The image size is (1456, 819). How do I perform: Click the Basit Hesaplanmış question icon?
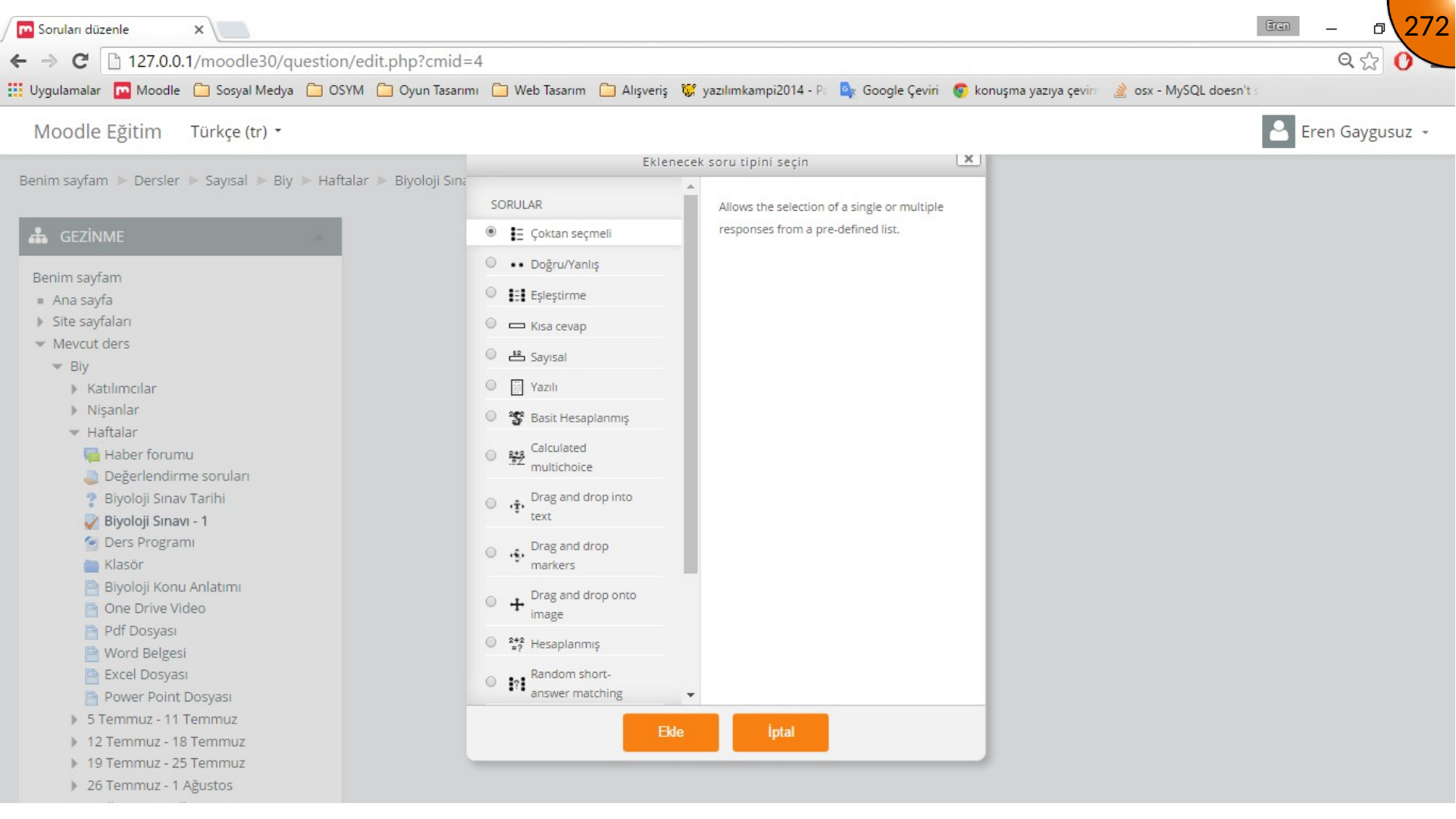(517, 418)
